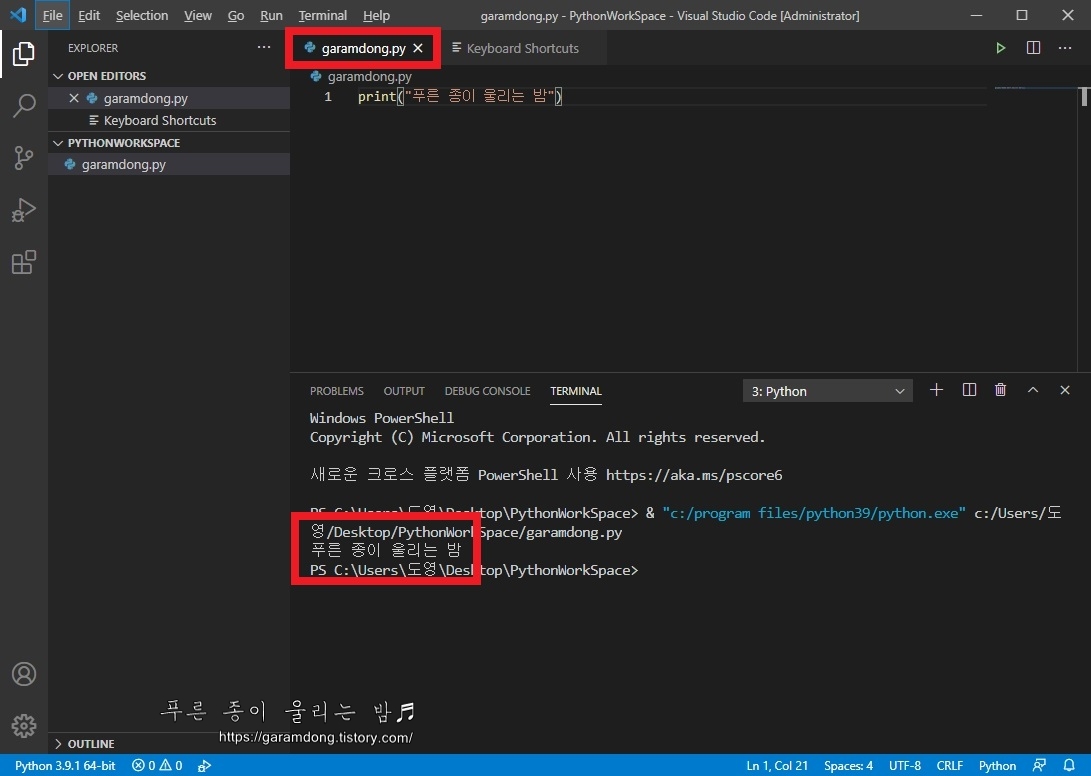
Task: Open the Help menu
Action: [x=376, y=15]
